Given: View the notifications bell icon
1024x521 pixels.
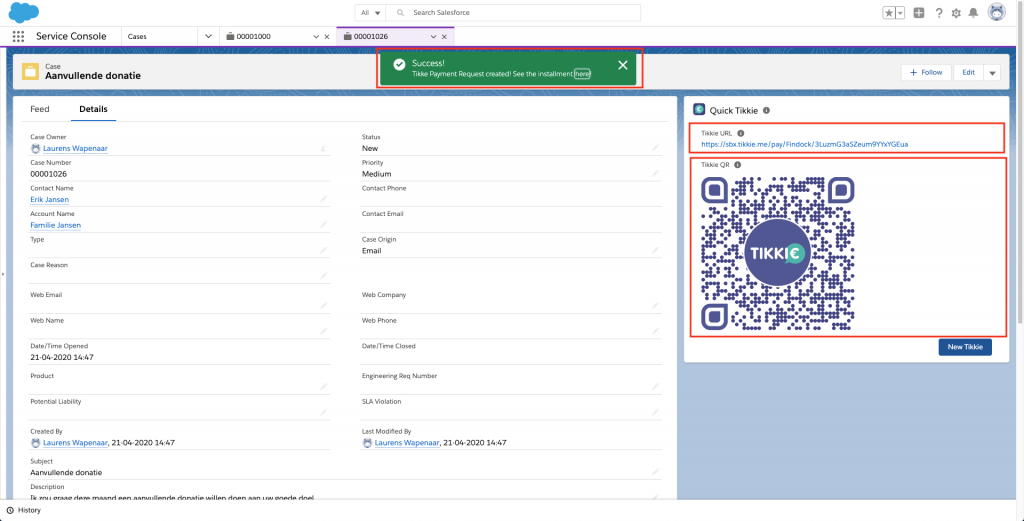Looking at the screenshot, I should (x=973, y=13).
